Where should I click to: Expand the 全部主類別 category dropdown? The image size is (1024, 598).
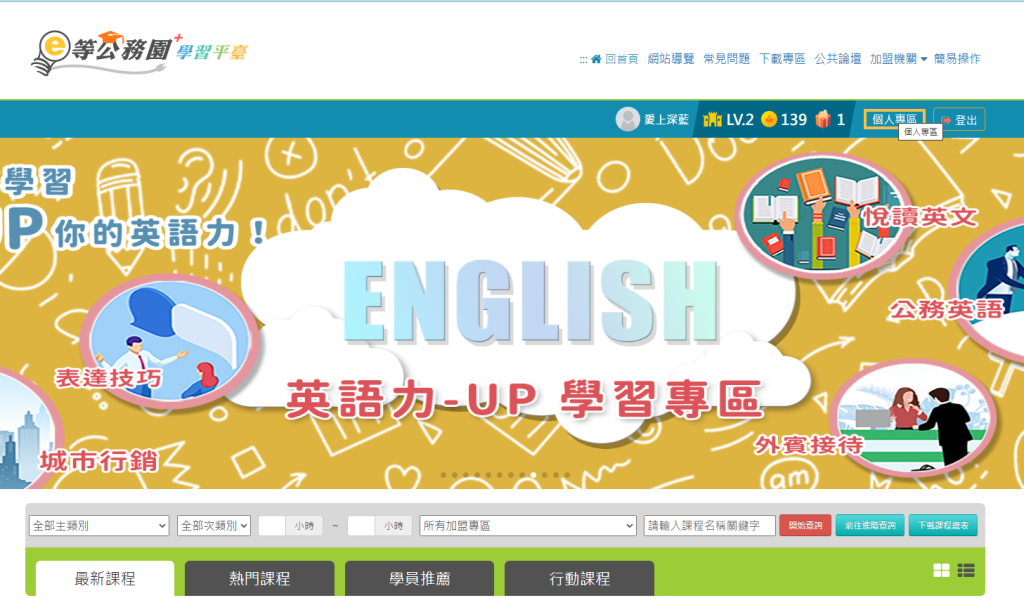(x=99, y=526)
